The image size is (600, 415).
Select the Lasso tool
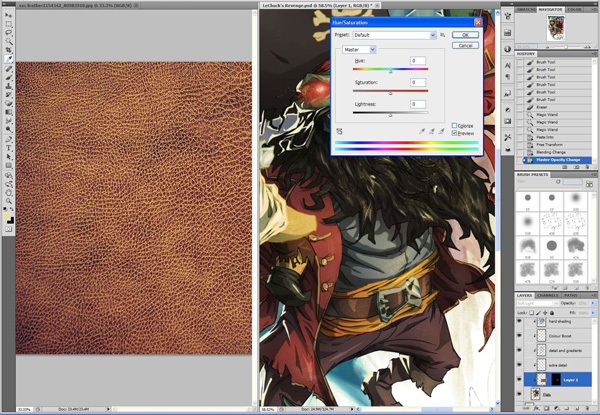coord(8,33)
